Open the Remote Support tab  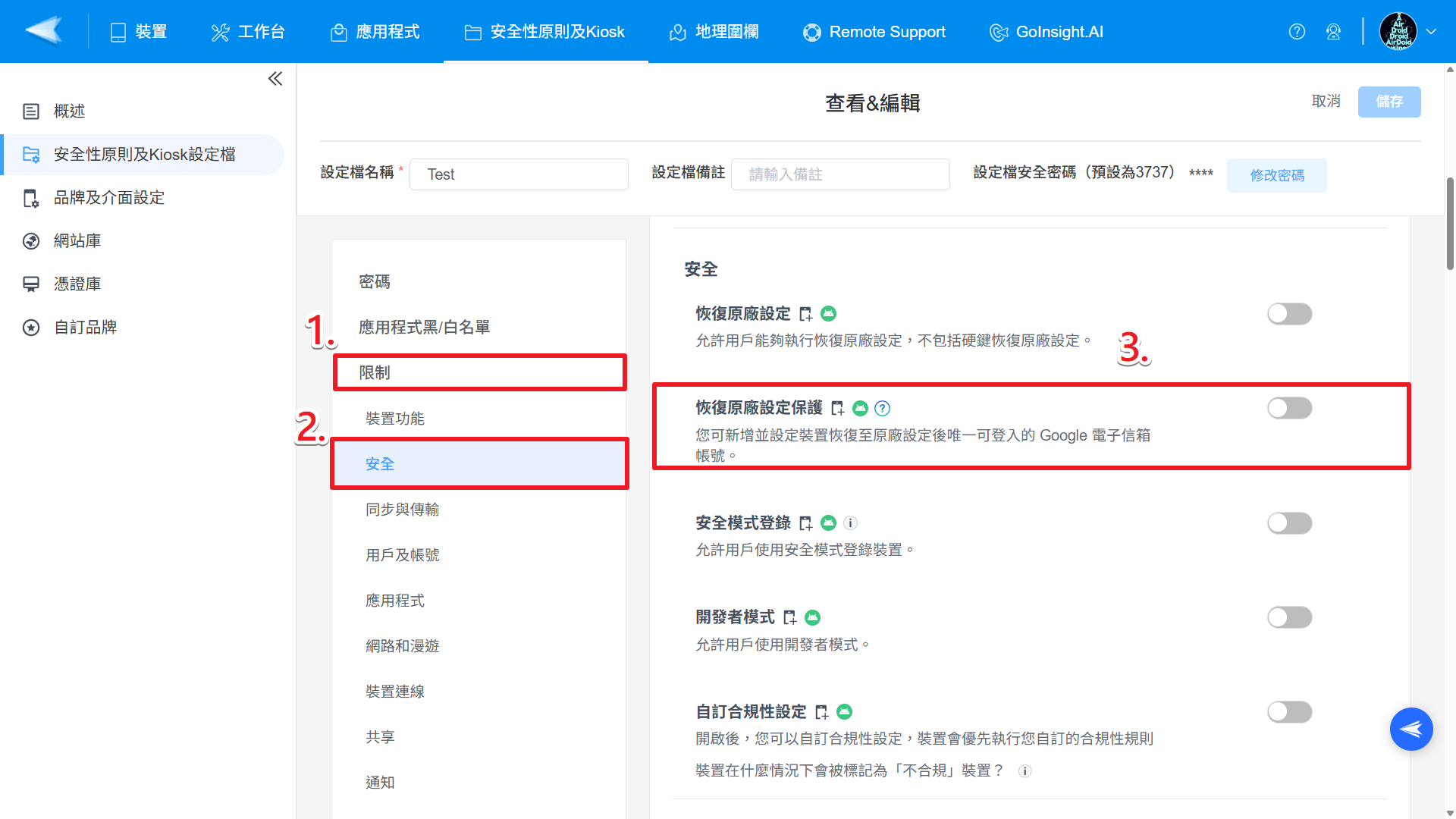click(874, 32)
